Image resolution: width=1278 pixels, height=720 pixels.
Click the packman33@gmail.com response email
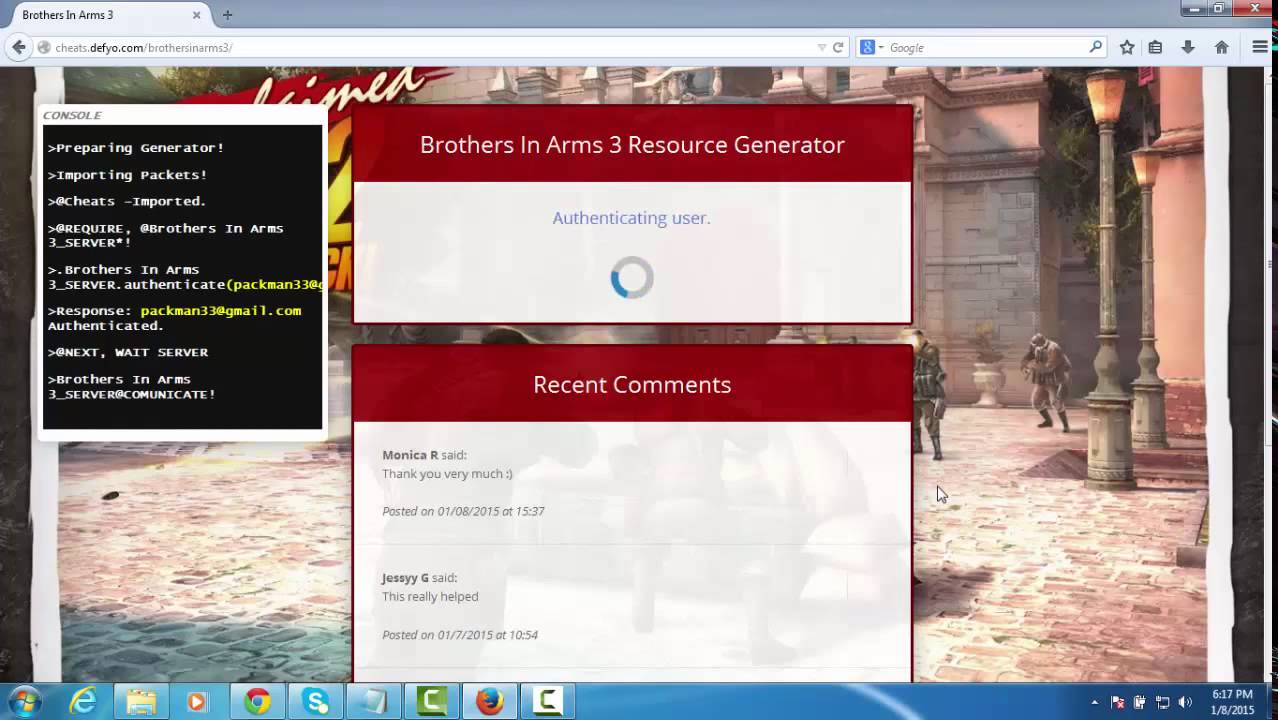pos(221,311)
